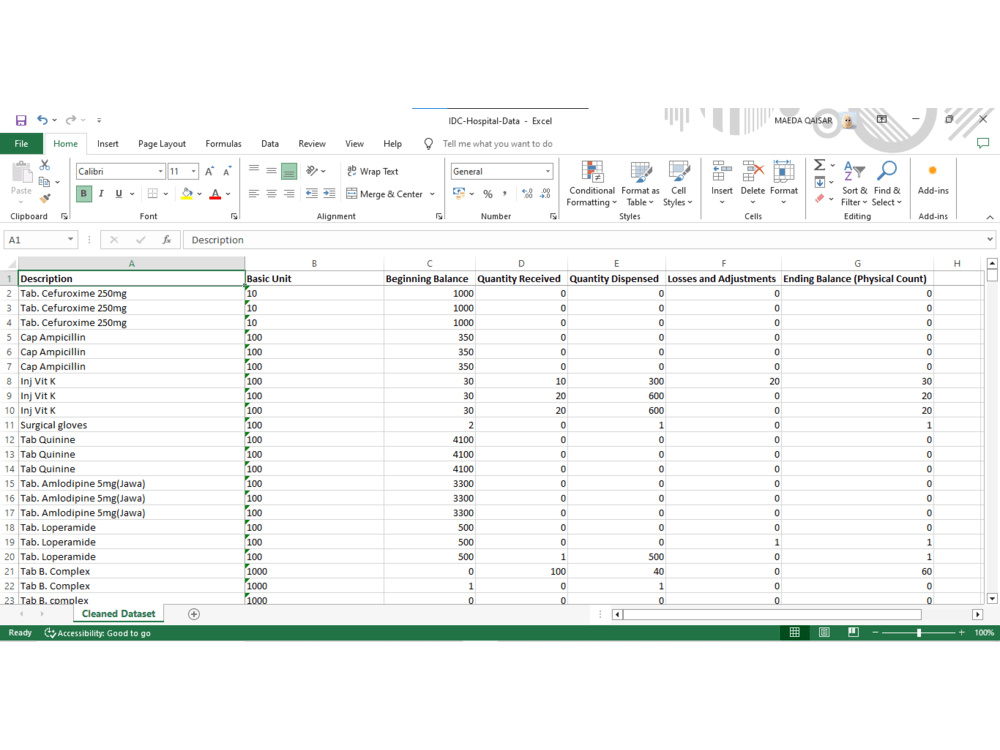Apply yellow fill color bucket

(187, 193)
